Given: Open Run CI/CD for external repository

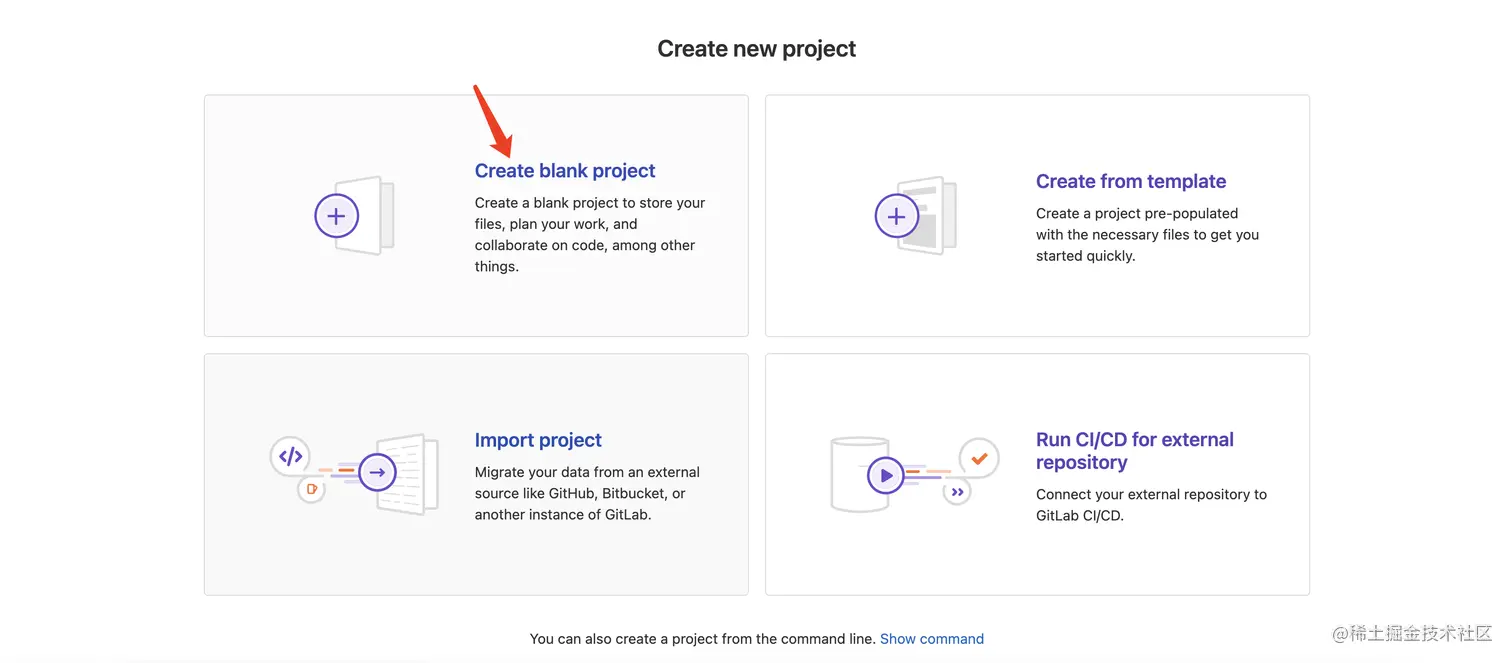Looking at the screenshot, I should (1134, 451).
